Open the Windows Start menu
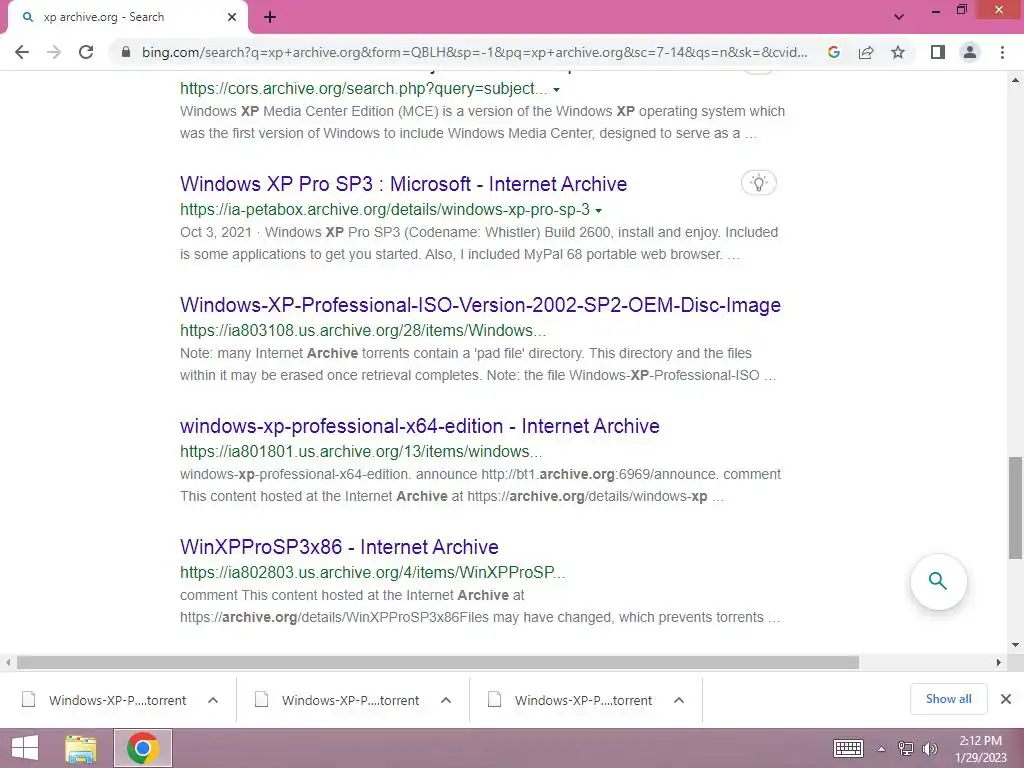This screenshot has height=768, width=1024. coord(25,748)
